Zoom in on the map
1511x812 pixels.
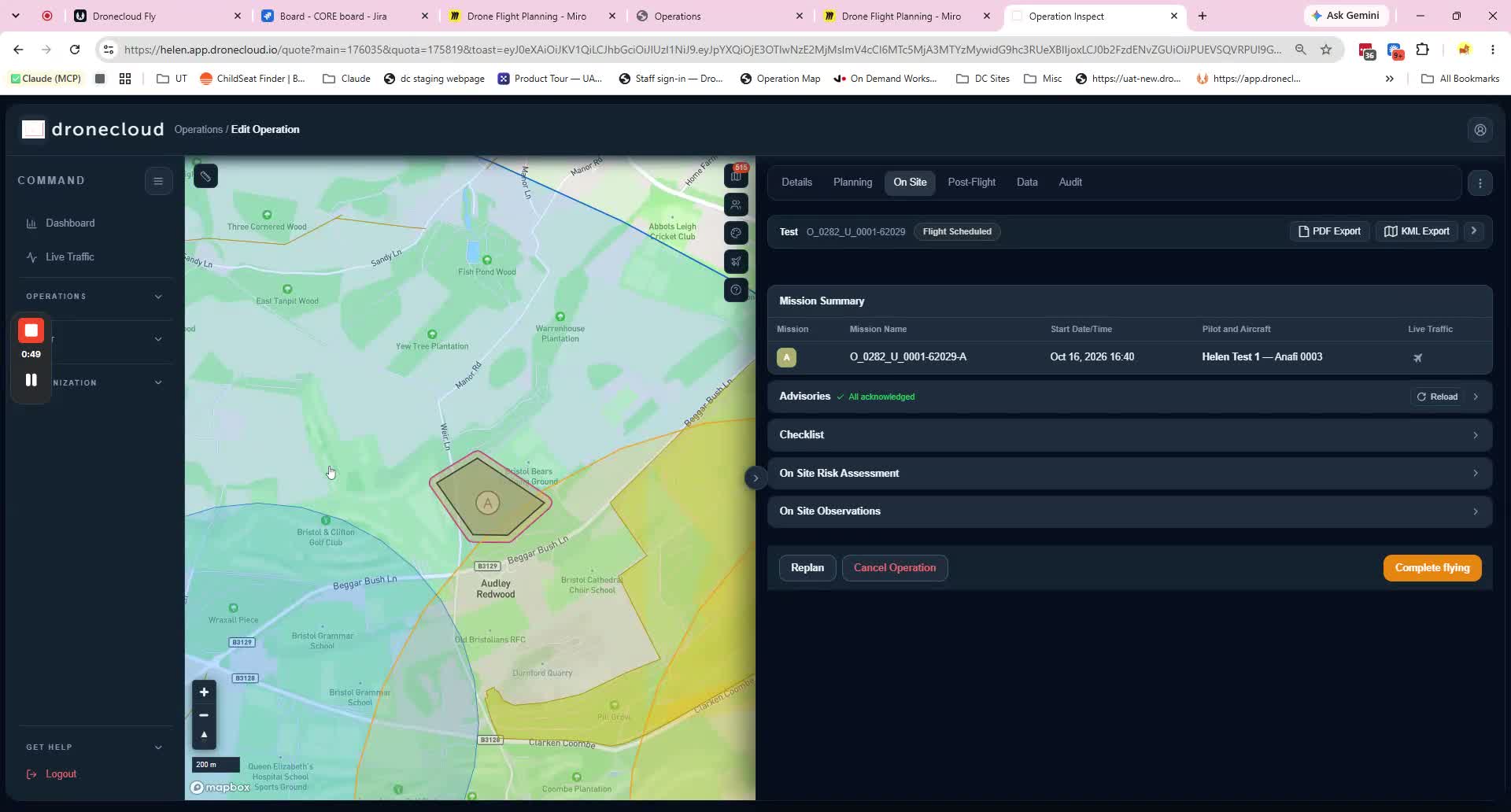tap(204, 692)
